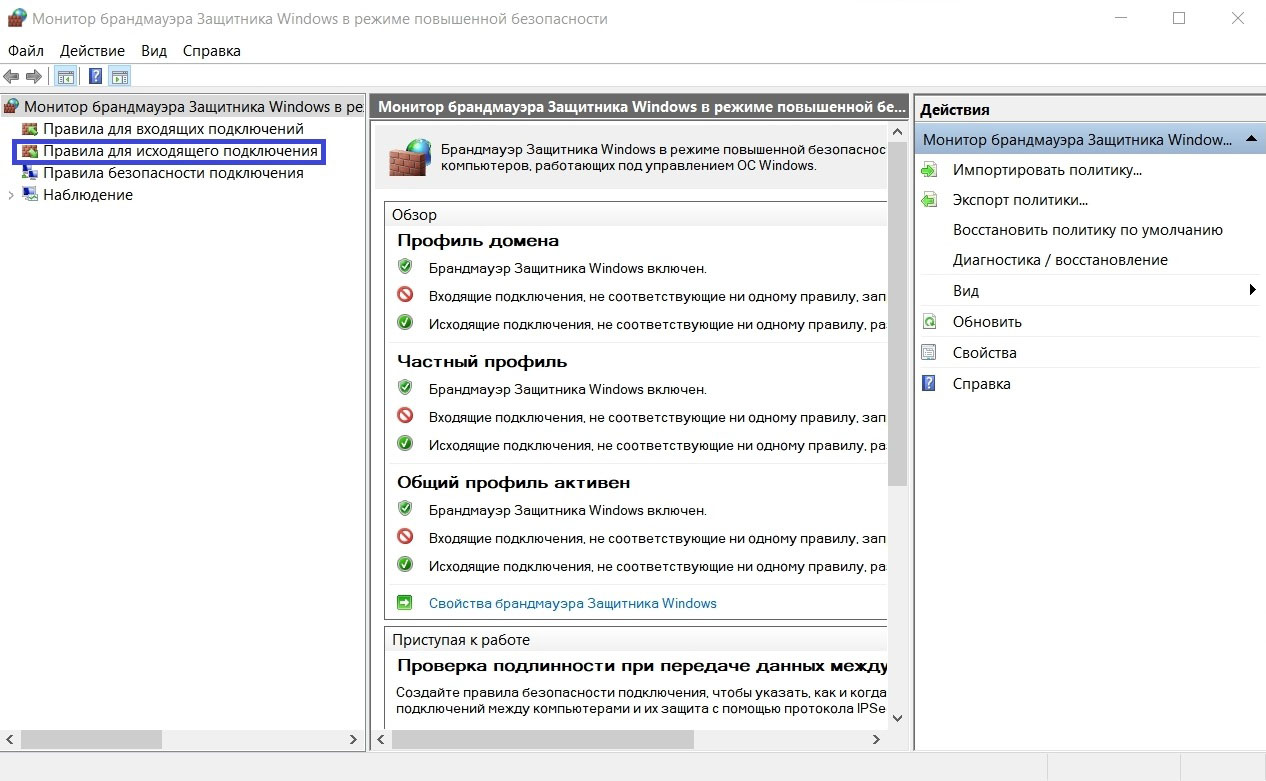Open the Вид menu in menu bar
Screen dimensions: 1266x781
[x=154, y=50]
